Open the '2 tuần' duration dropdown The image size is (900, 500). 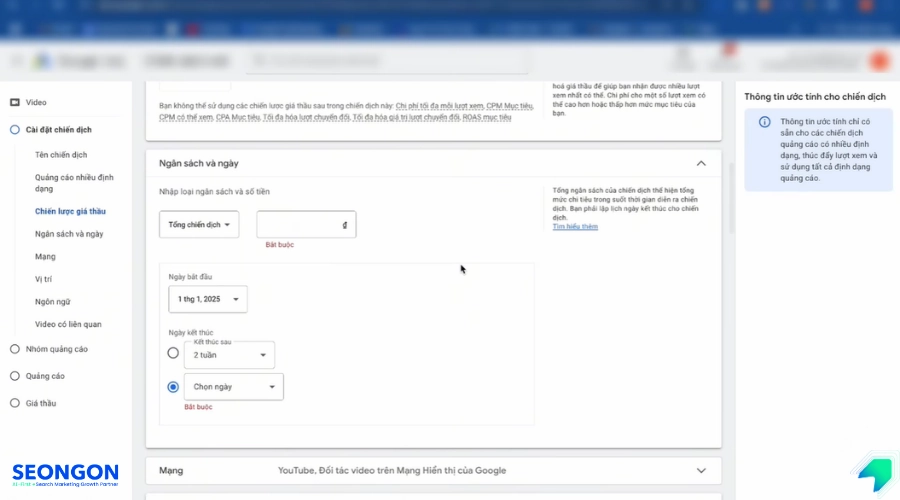coord(229,355)
